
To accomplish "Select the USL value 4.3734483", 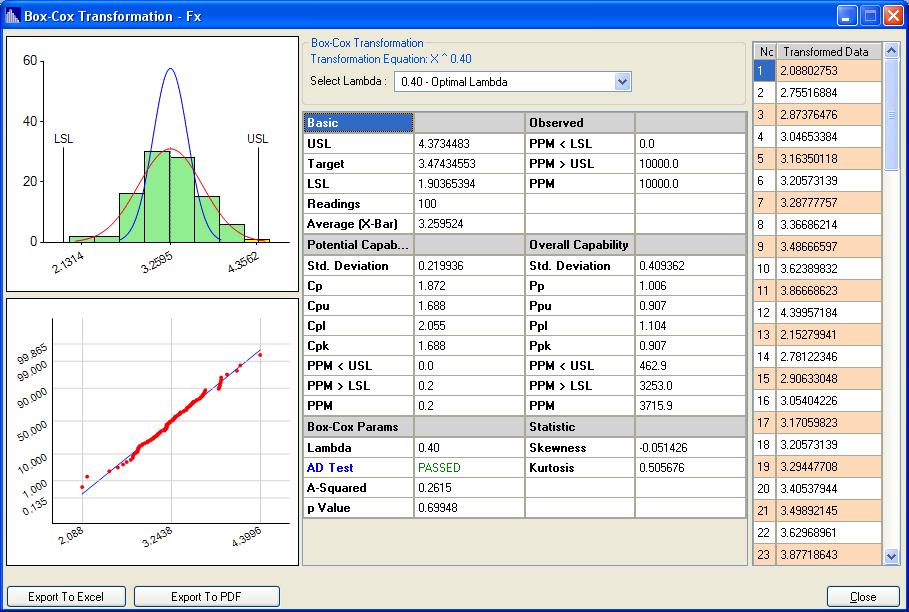I will [469, 144].
